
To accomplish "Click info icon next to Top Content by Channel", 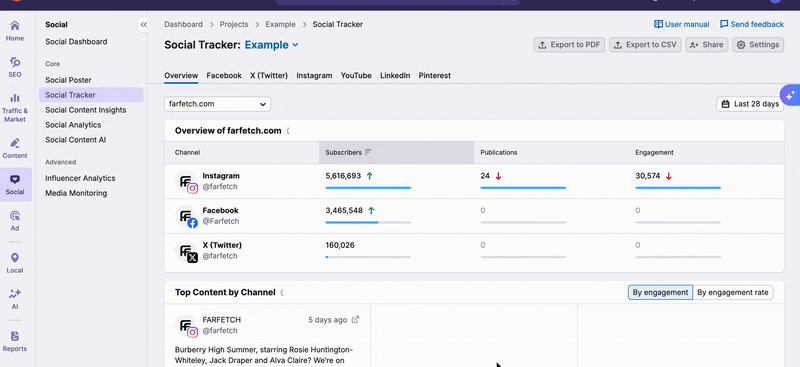I will pyautogui.click(x=282, y=292).
